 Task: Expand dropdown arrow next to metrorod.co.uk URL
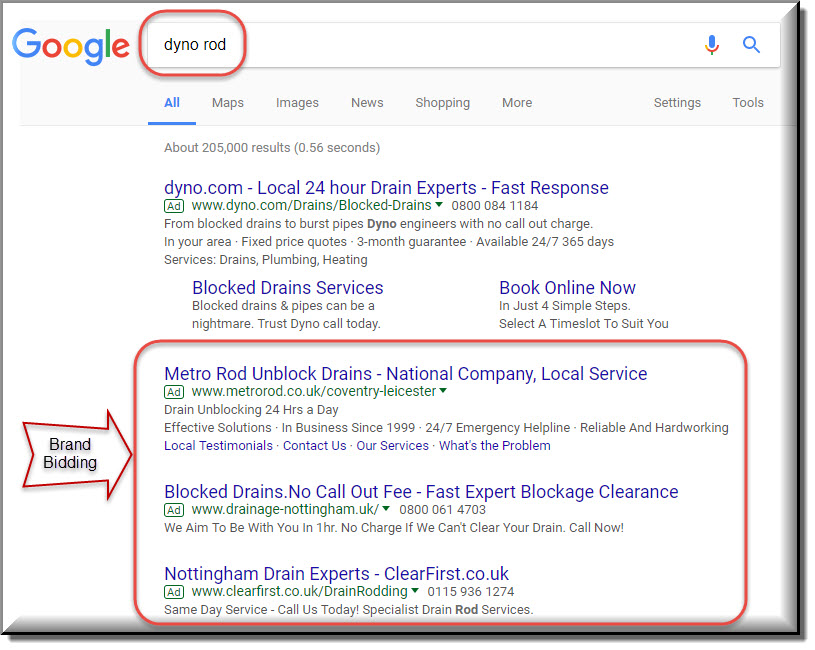tap(443, 391)
